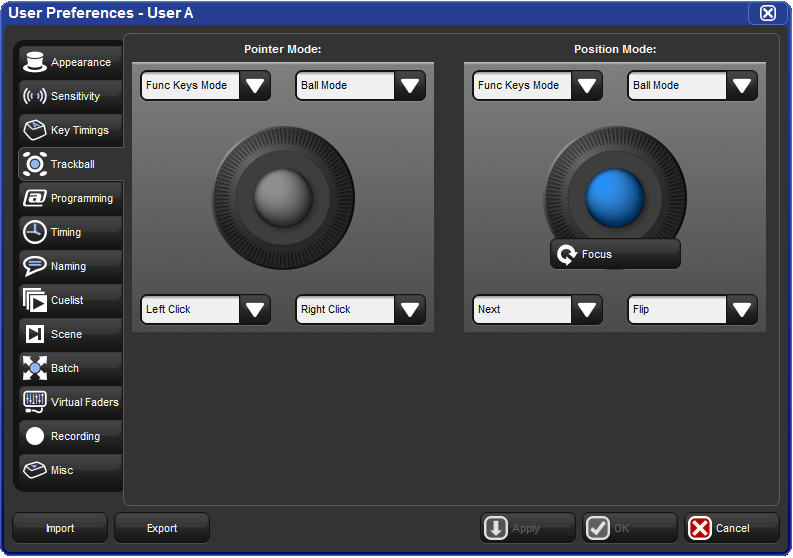Open the Batch preferences icon
This screenshot has height=558, width=793.
pos(35,368)
